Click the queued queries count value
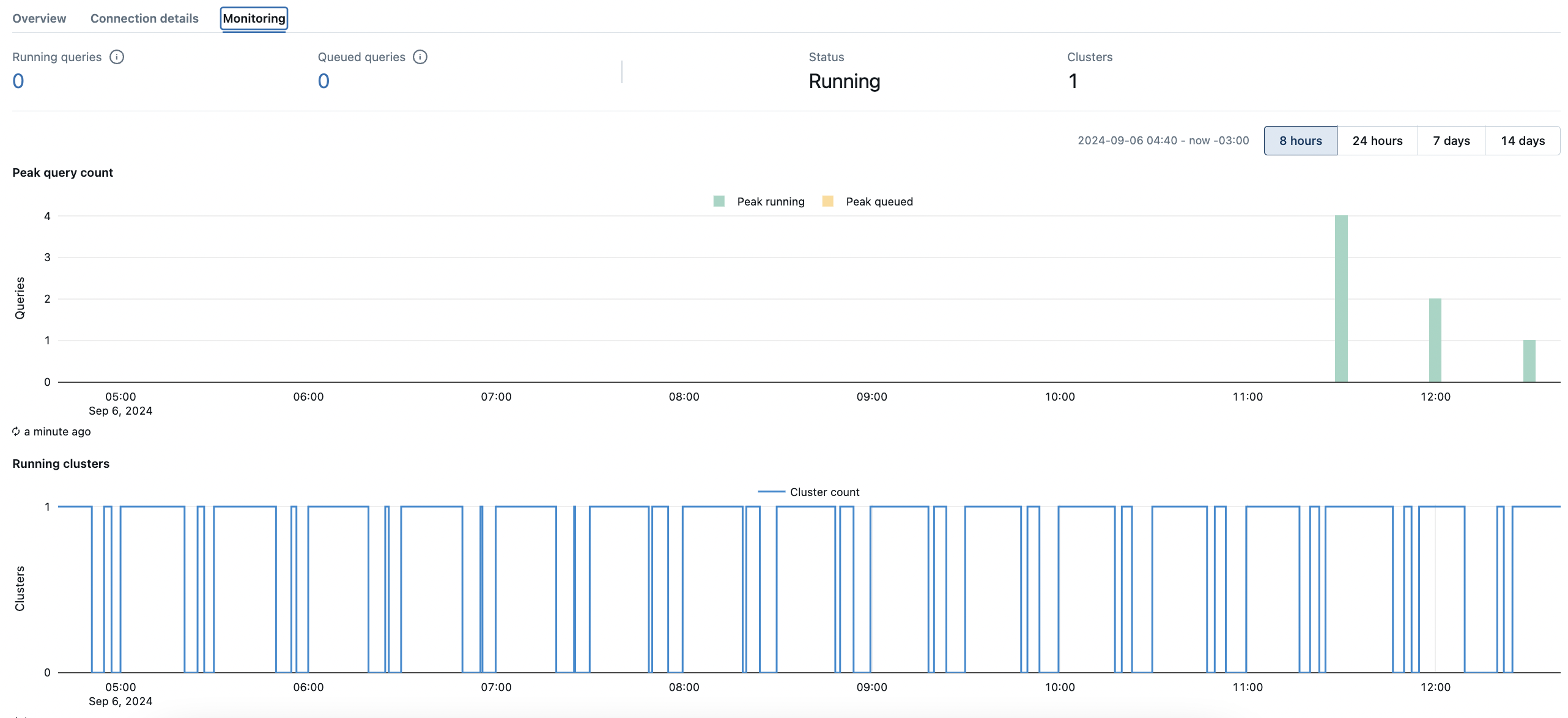This screenshot has height=718, width=1568. coord(324,81)
